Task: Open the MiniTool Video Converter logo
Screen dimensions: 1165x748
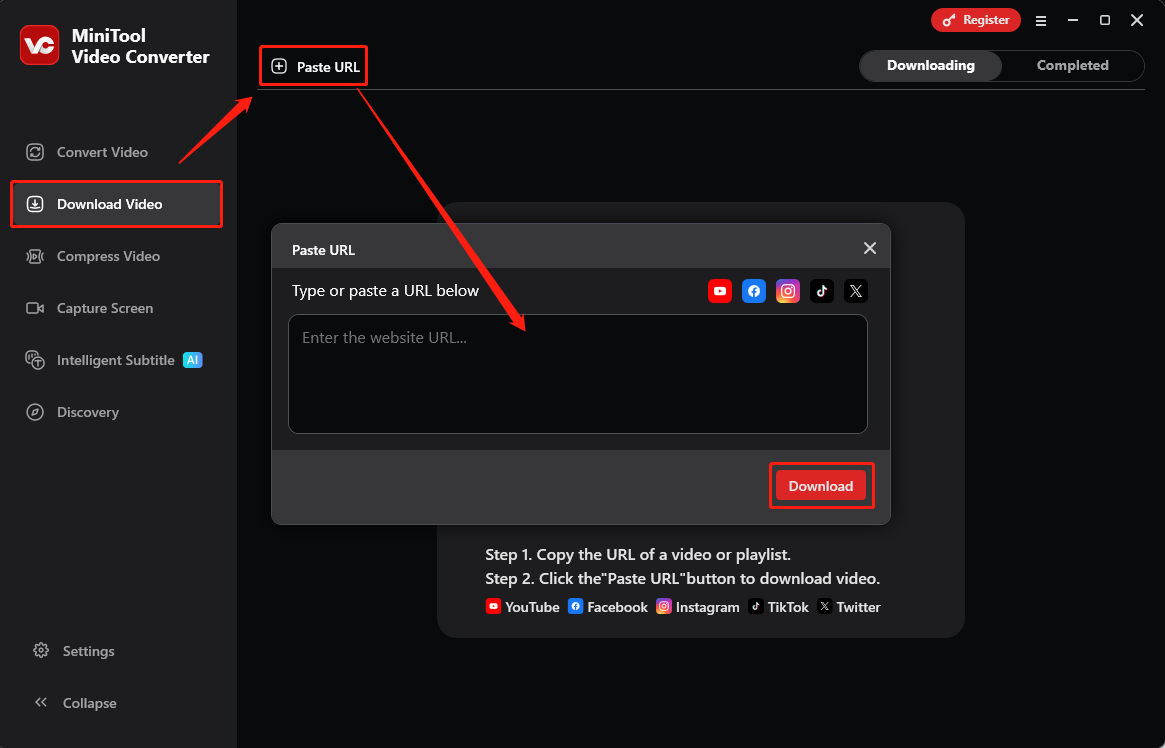Action: pyautogui.click(x=39, y=45)
